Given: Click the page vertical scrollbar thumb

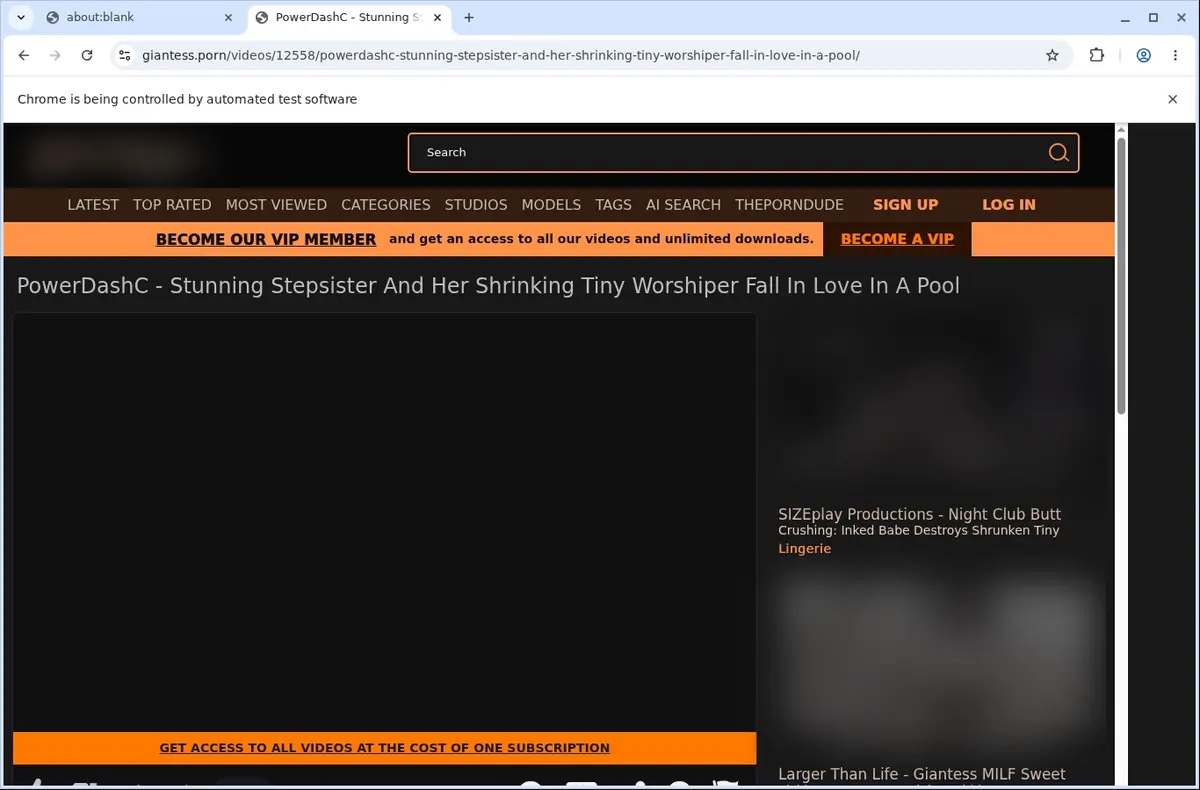Looking at the screenshot, I should pos(1121,275).
